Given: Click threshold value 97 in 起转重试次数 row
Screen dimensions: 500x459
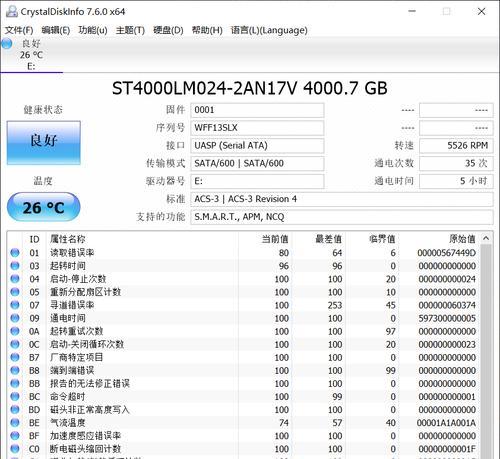Looking at the screenshot, I should tap(391, 331).
